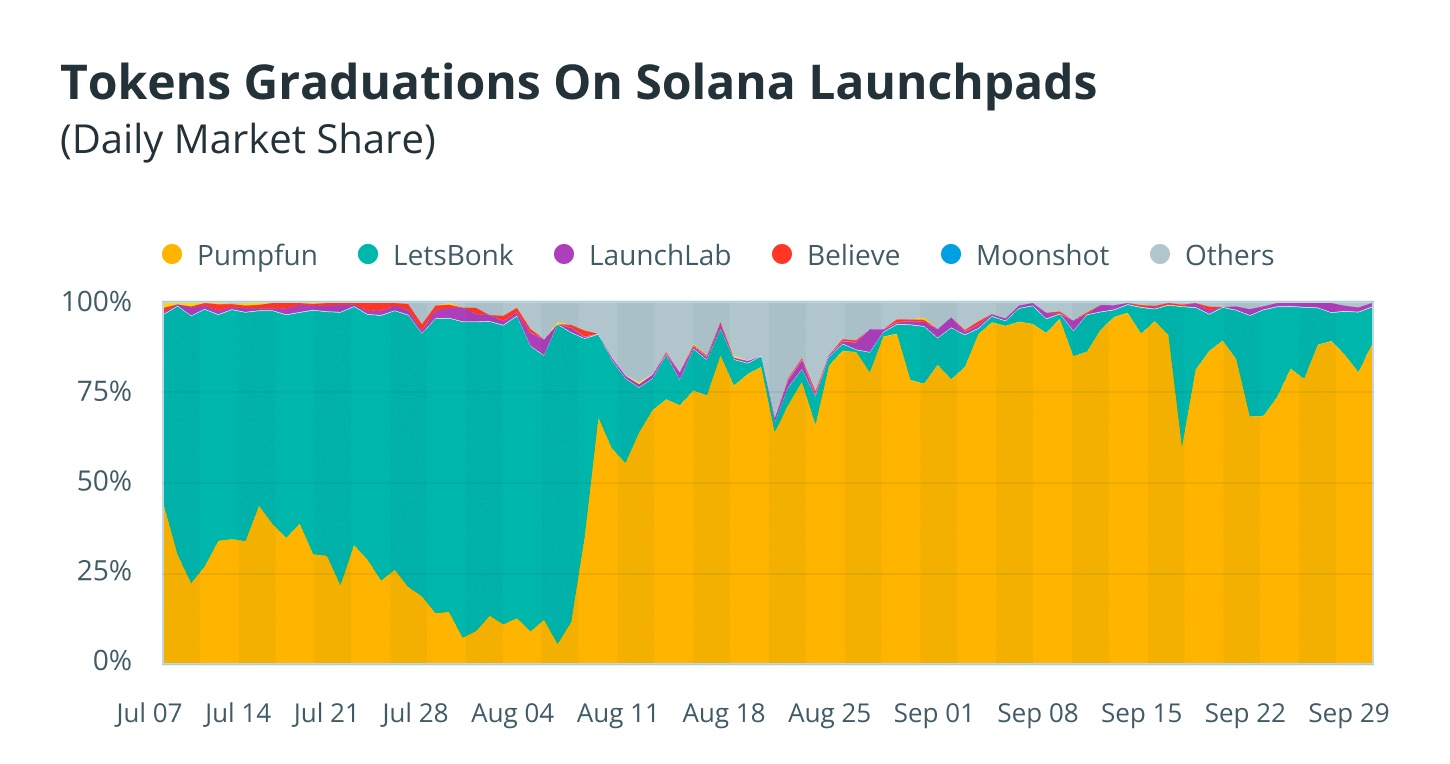Click the Sep 01 x-axis date label

(x=932, y=713)
